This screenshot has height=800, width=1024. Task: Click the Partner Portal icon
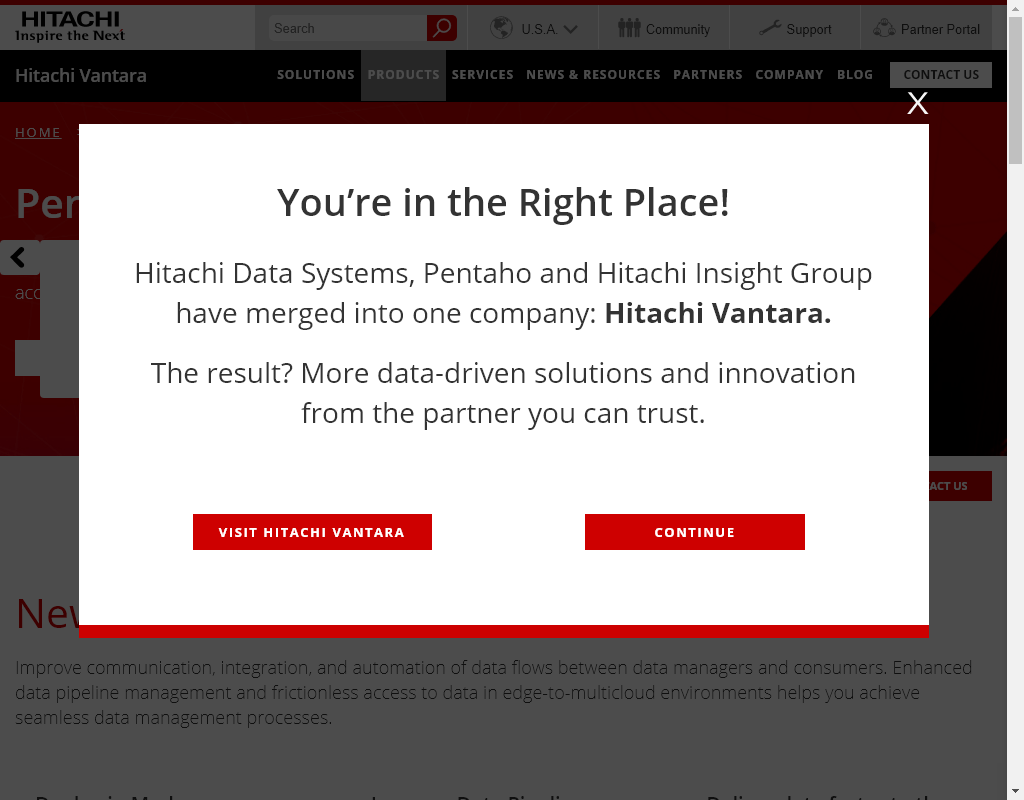point(884,28)
